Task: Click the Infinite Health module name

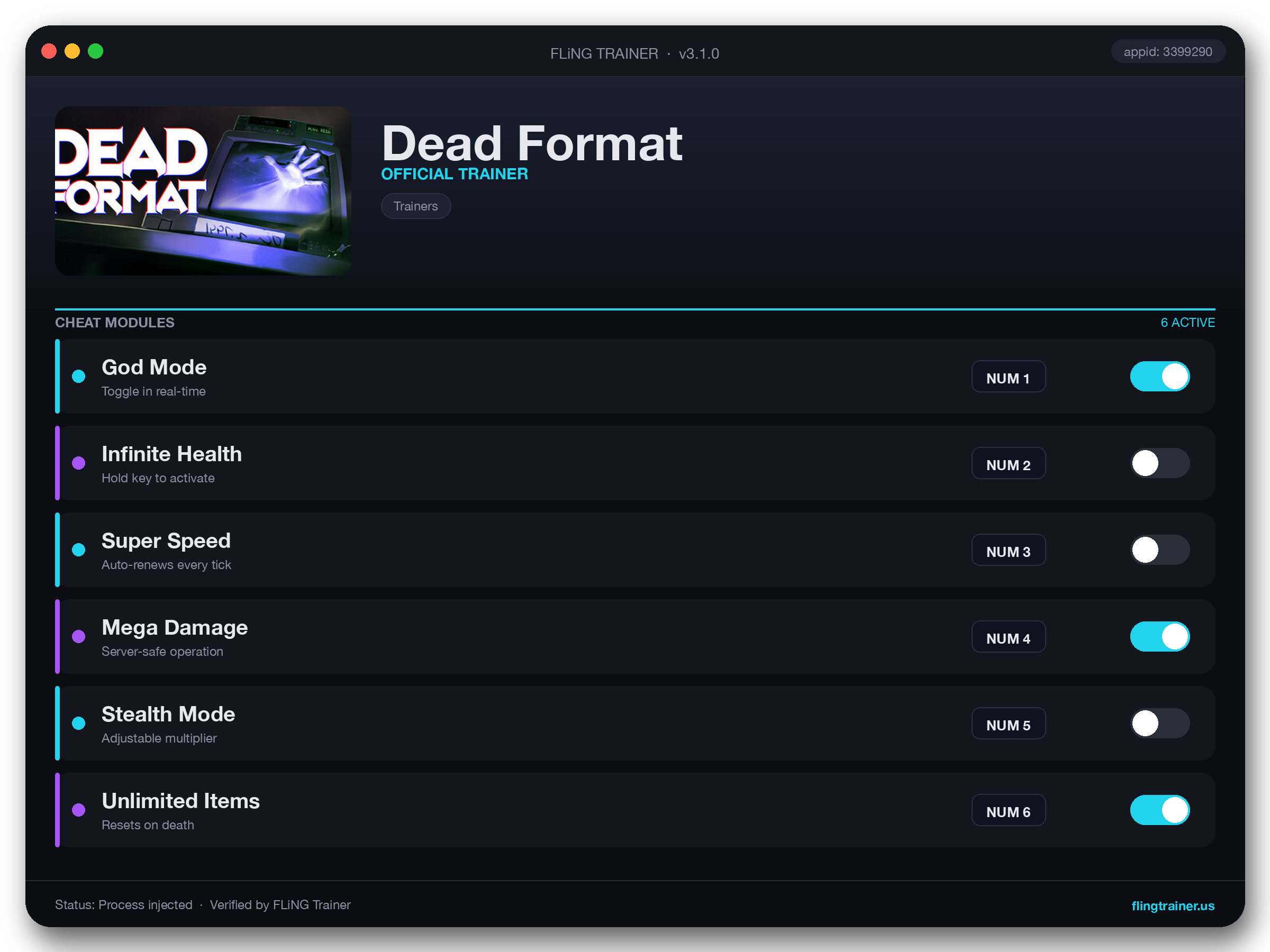Action: click(171, 454)
